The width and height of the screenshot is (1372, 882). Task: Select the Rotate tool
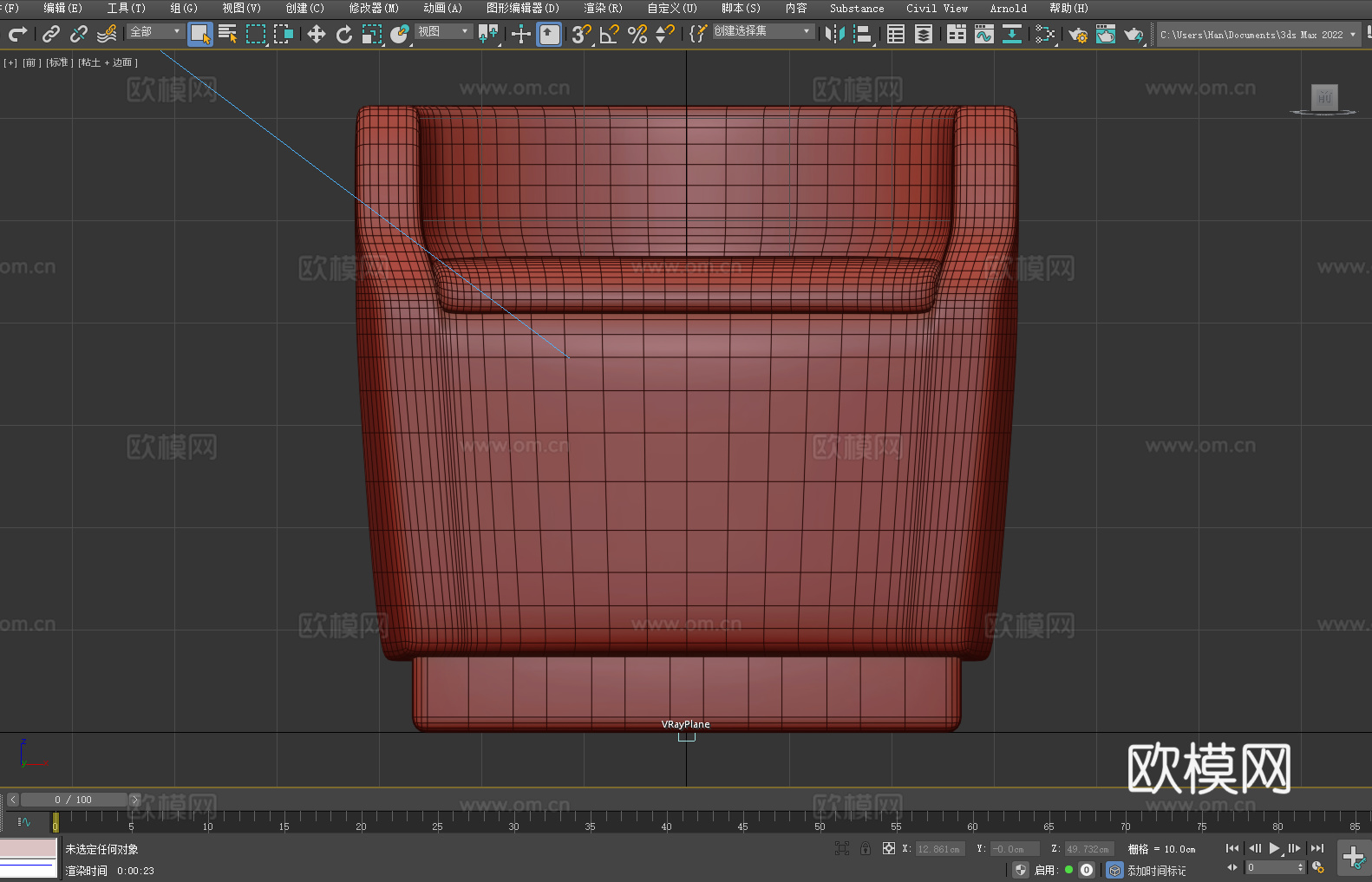point(344,34)
